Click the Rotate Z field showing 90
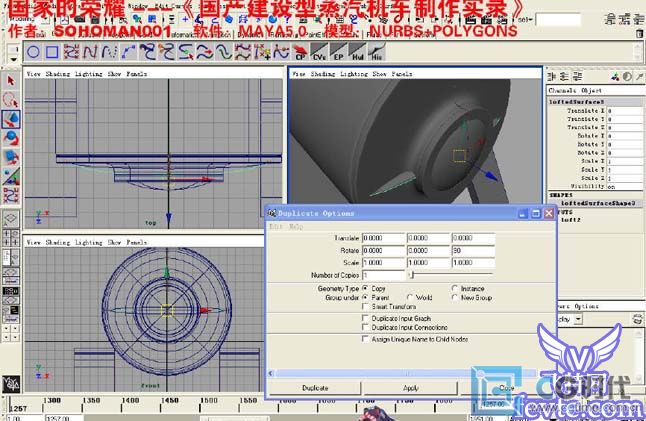The width and height of the screenshot is (646, 421). pos(473,250)
